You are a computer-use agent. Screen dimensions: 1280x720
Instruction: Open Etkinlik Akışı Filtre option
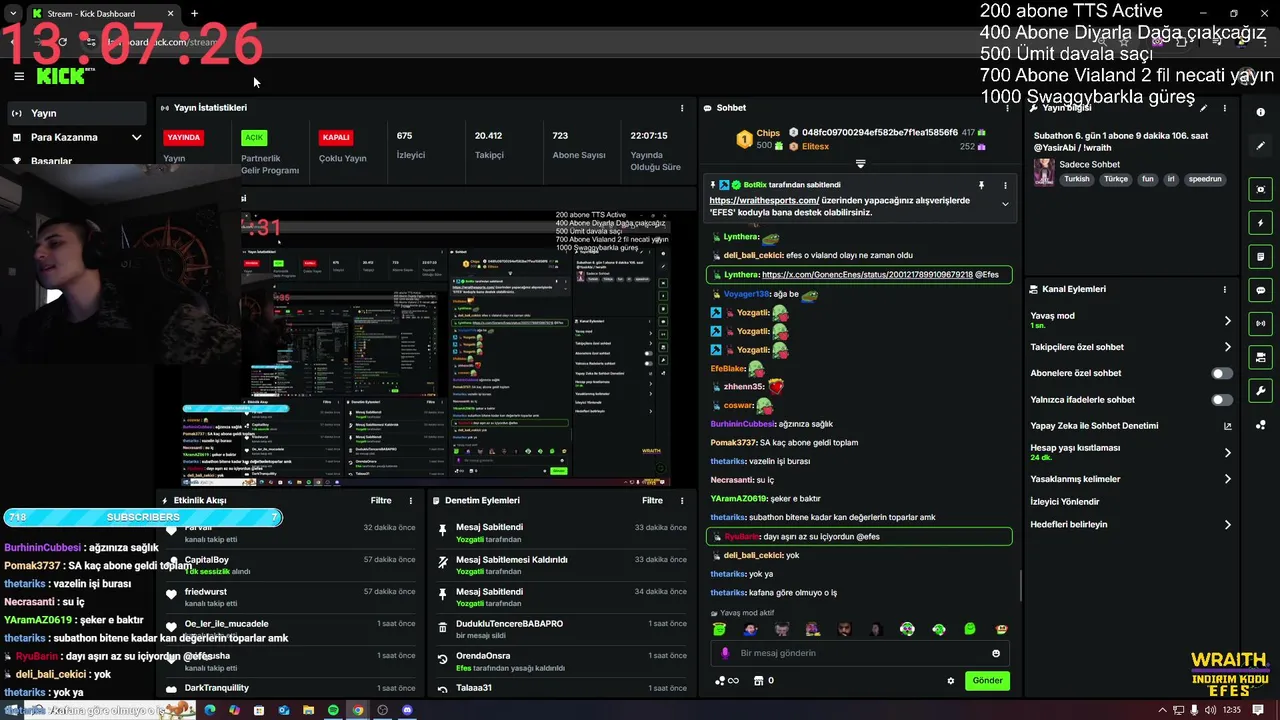pyautogui.click(x=381, y=501)
